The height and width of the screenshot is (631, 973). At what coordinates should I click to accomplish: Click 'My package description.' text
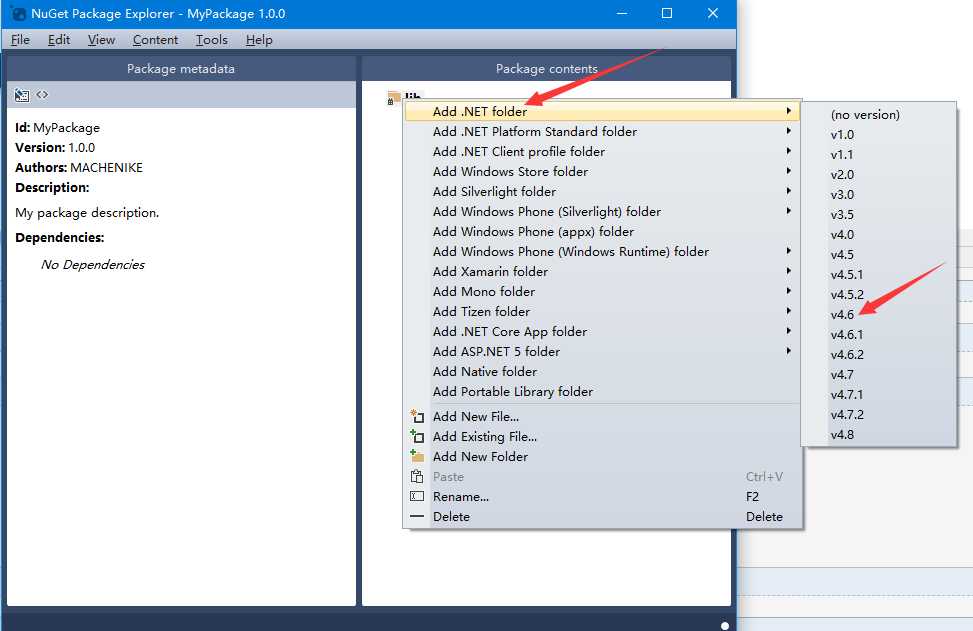point(87,213)
